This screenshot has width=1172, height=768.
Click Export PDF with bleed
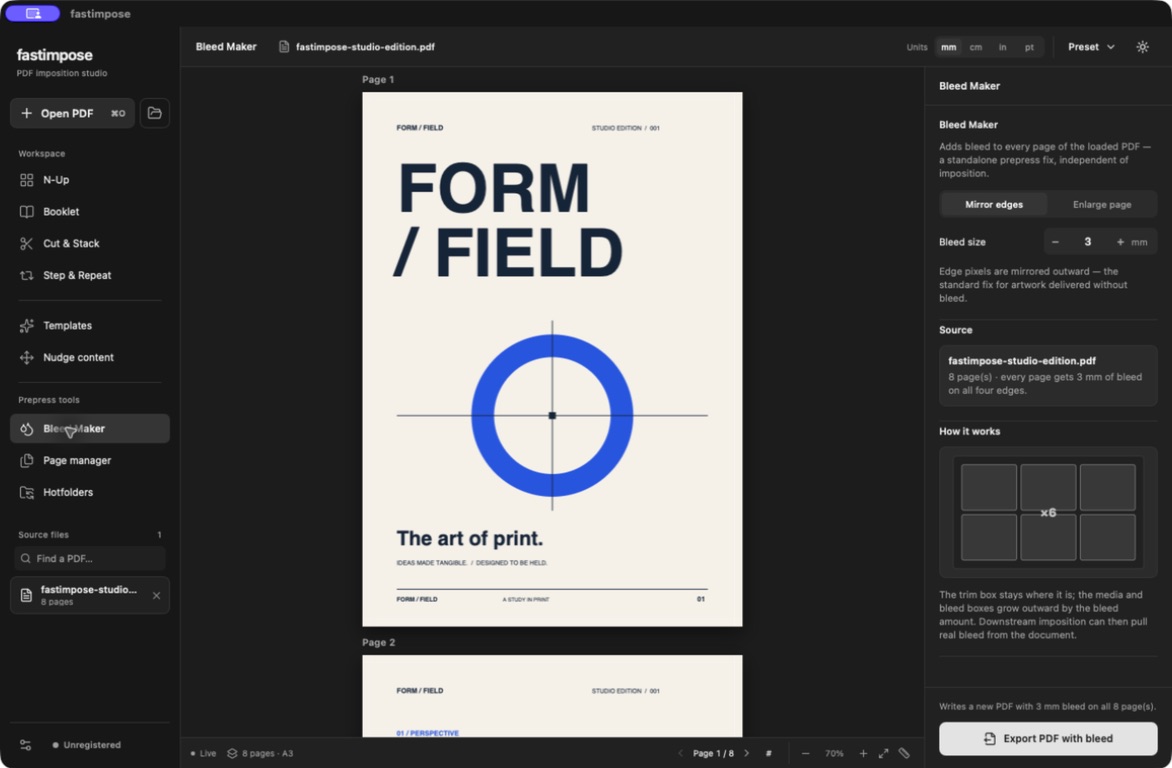1048,738
